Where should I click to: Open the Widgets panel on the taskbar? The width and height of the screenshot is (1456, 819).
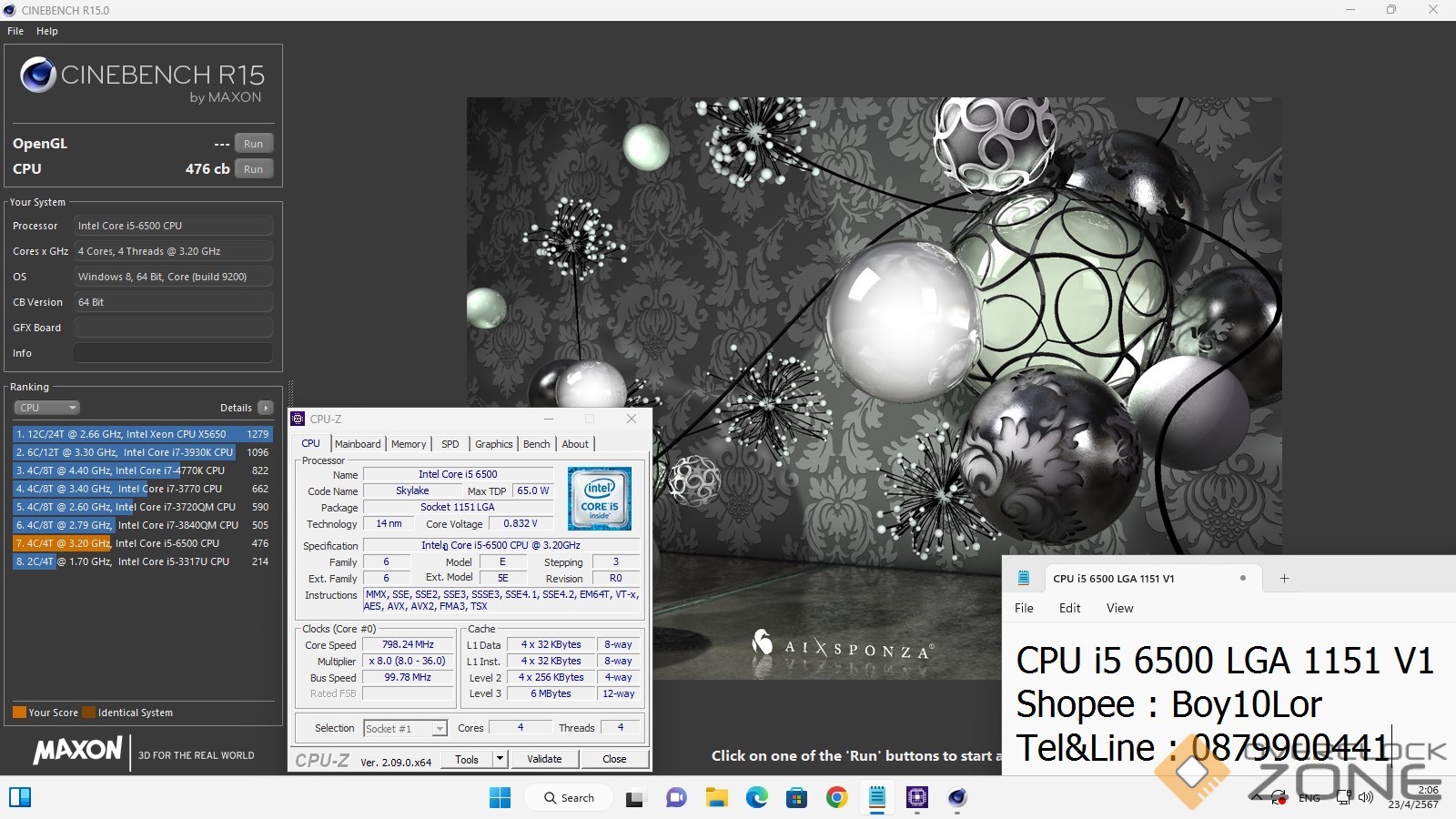coord(20,798)
